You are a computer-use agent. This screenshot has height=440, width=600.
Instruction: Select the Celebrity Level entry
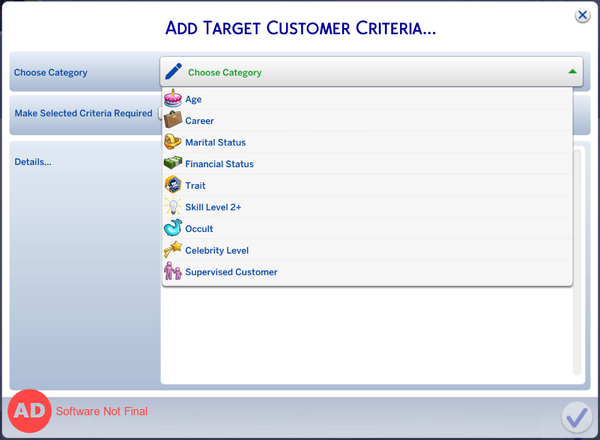(217, 251)
